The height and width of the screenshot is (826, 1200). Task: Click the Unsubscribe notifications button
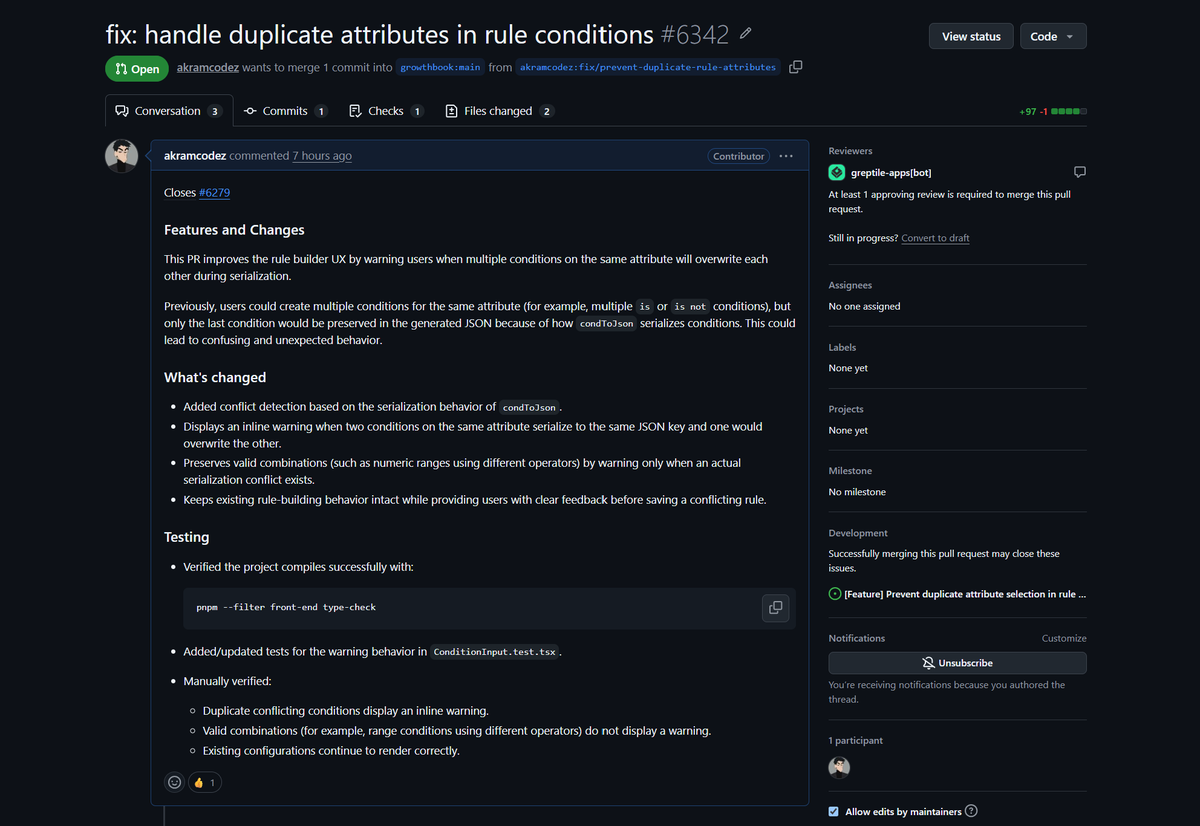957,663
